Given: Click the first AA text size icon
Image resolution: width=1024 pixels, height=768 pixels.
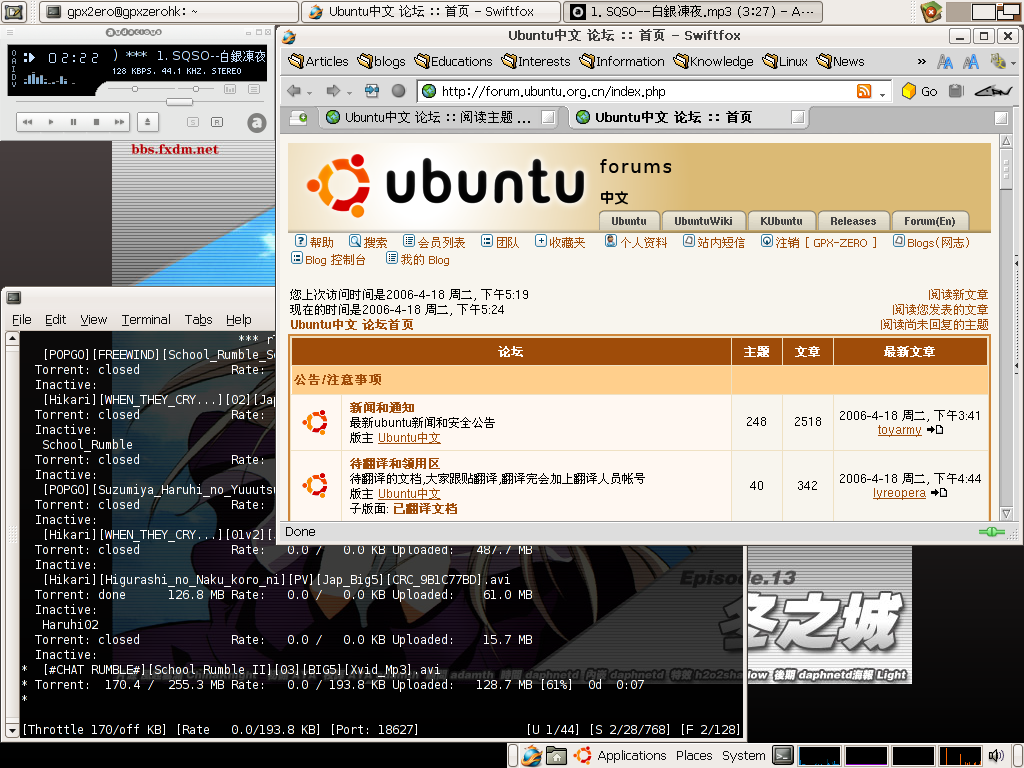Looking at the screenshot, I should click(944, 62).
